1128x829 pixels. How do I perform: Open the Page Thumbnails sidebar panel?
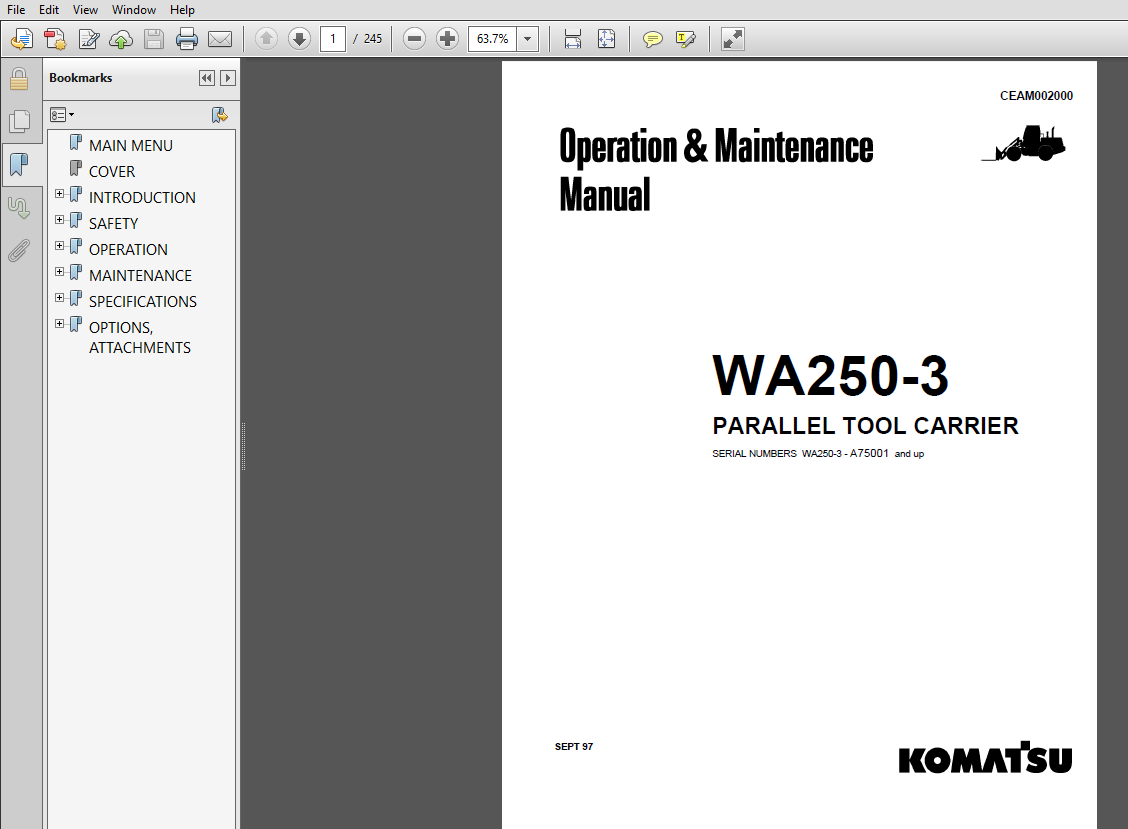coord(19,121)
